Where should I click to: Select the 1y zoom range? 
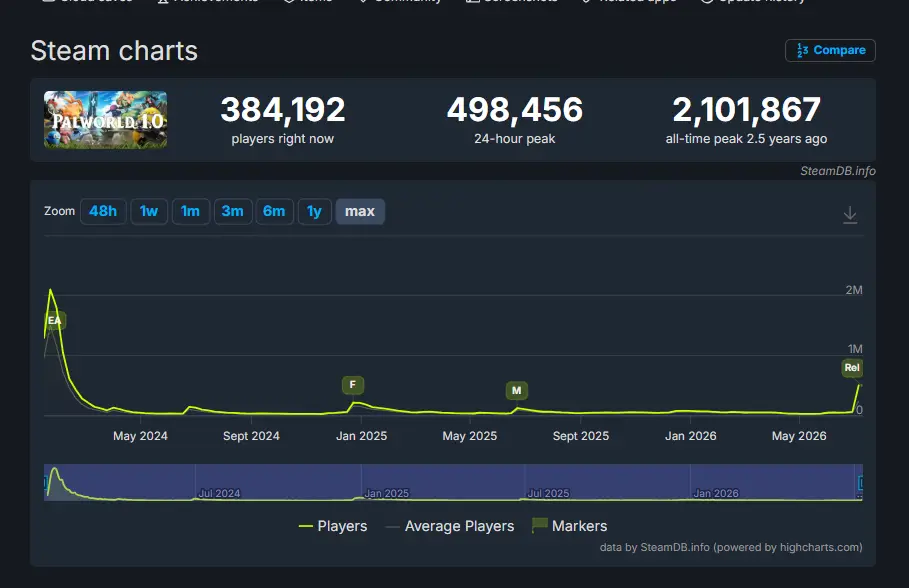pyautogui.click(x=314, y=212)
